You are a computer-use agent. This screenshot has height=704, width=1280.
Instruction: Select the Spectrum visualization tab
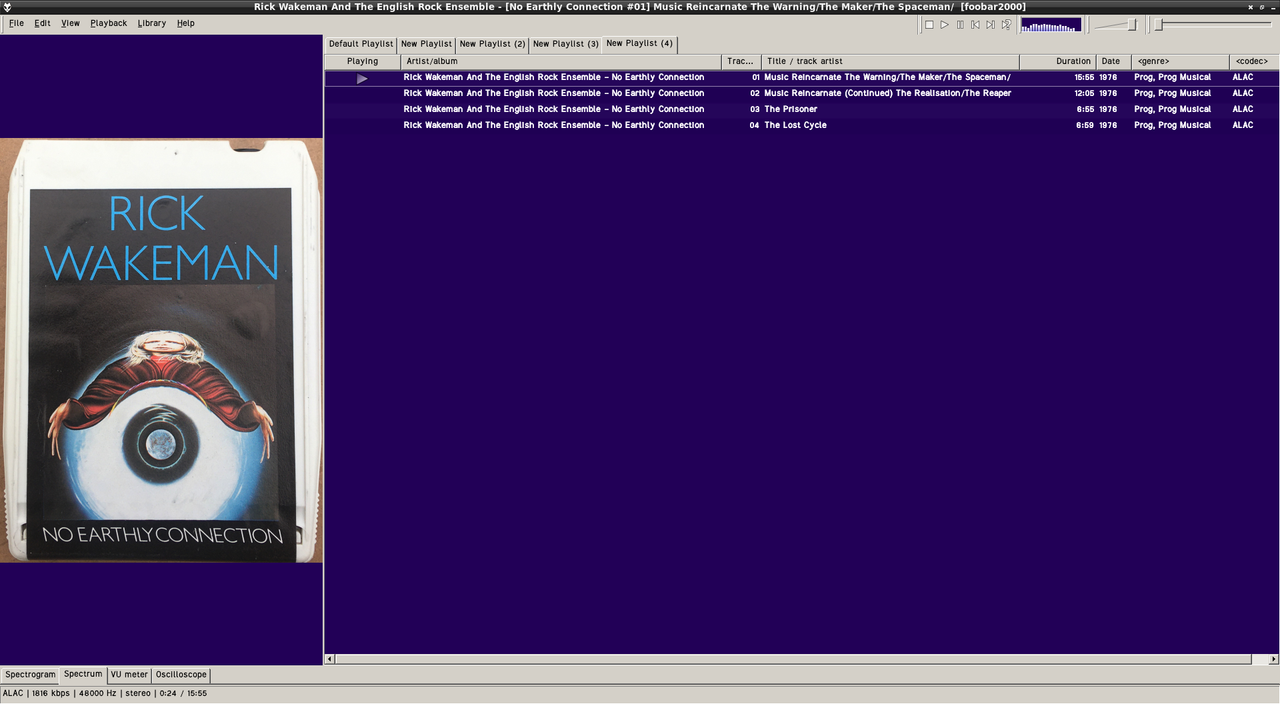click(83, 675)
